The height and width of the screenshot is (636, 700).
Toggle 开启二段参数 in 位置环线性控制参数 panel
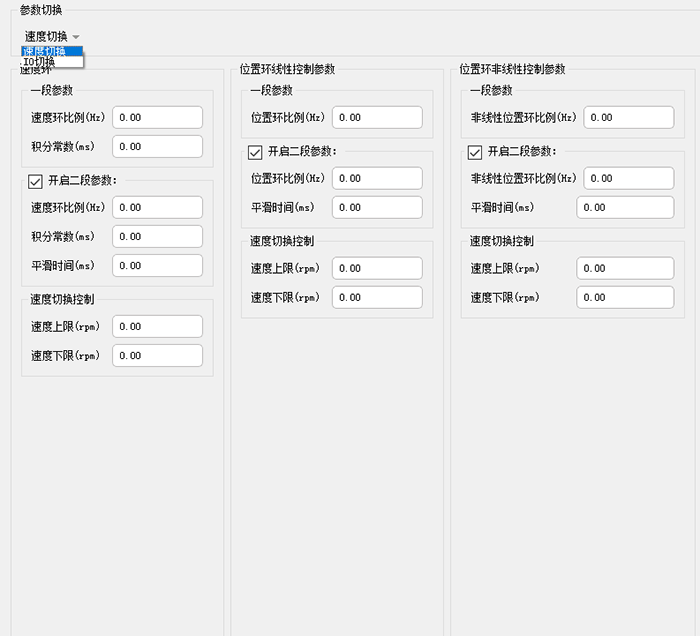point(256,152)
